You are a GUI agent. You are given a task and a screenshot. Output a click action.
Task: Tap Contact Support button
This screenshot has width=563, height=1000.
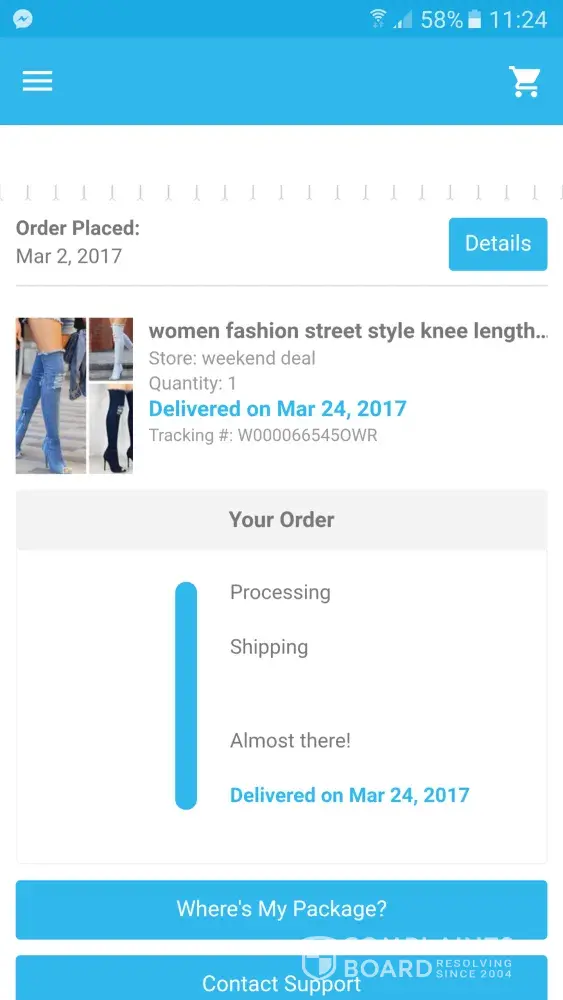[281, 978]
